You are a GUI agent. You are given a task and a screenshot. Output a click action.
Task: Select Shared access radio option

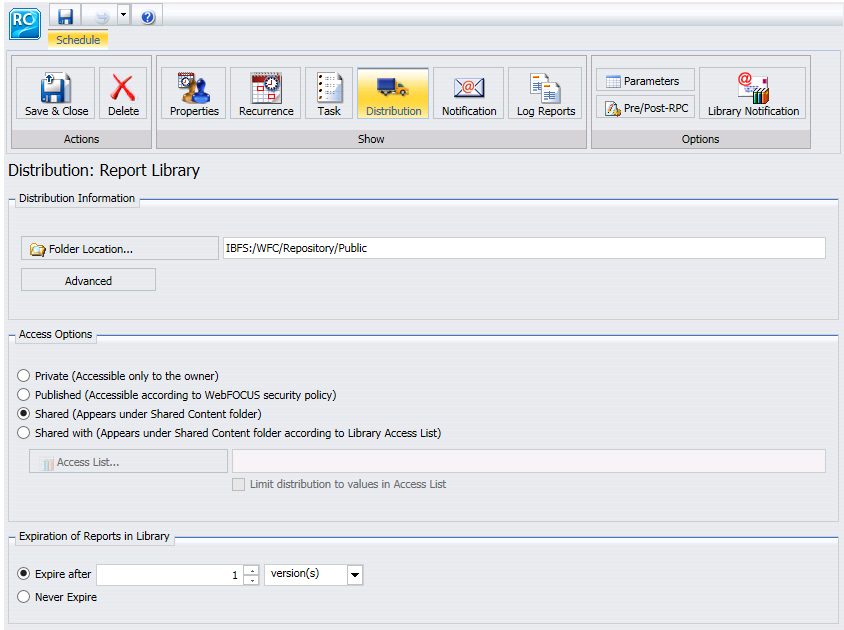(23, 414)
